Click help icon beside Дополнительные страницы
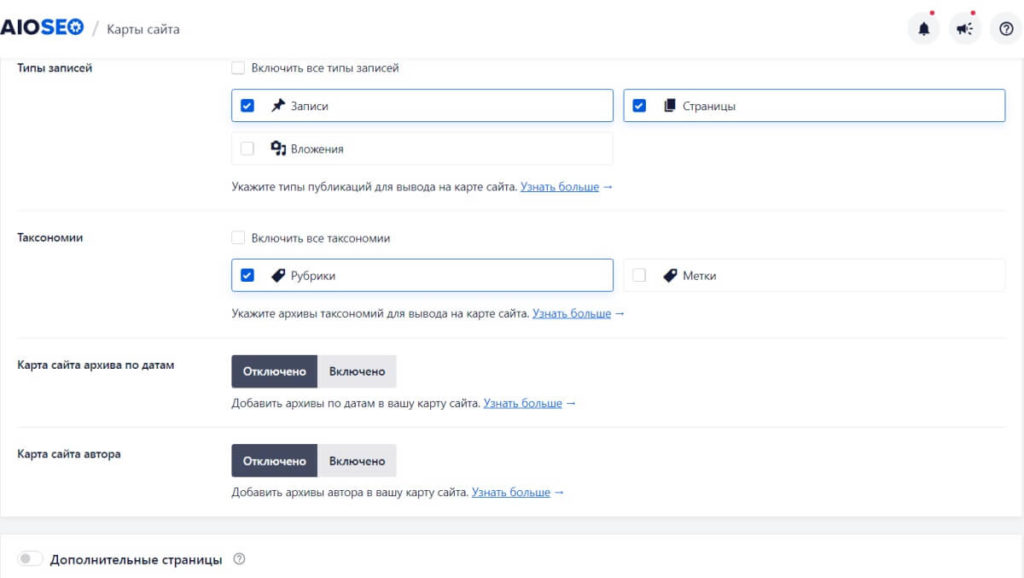 coord(239,559)
